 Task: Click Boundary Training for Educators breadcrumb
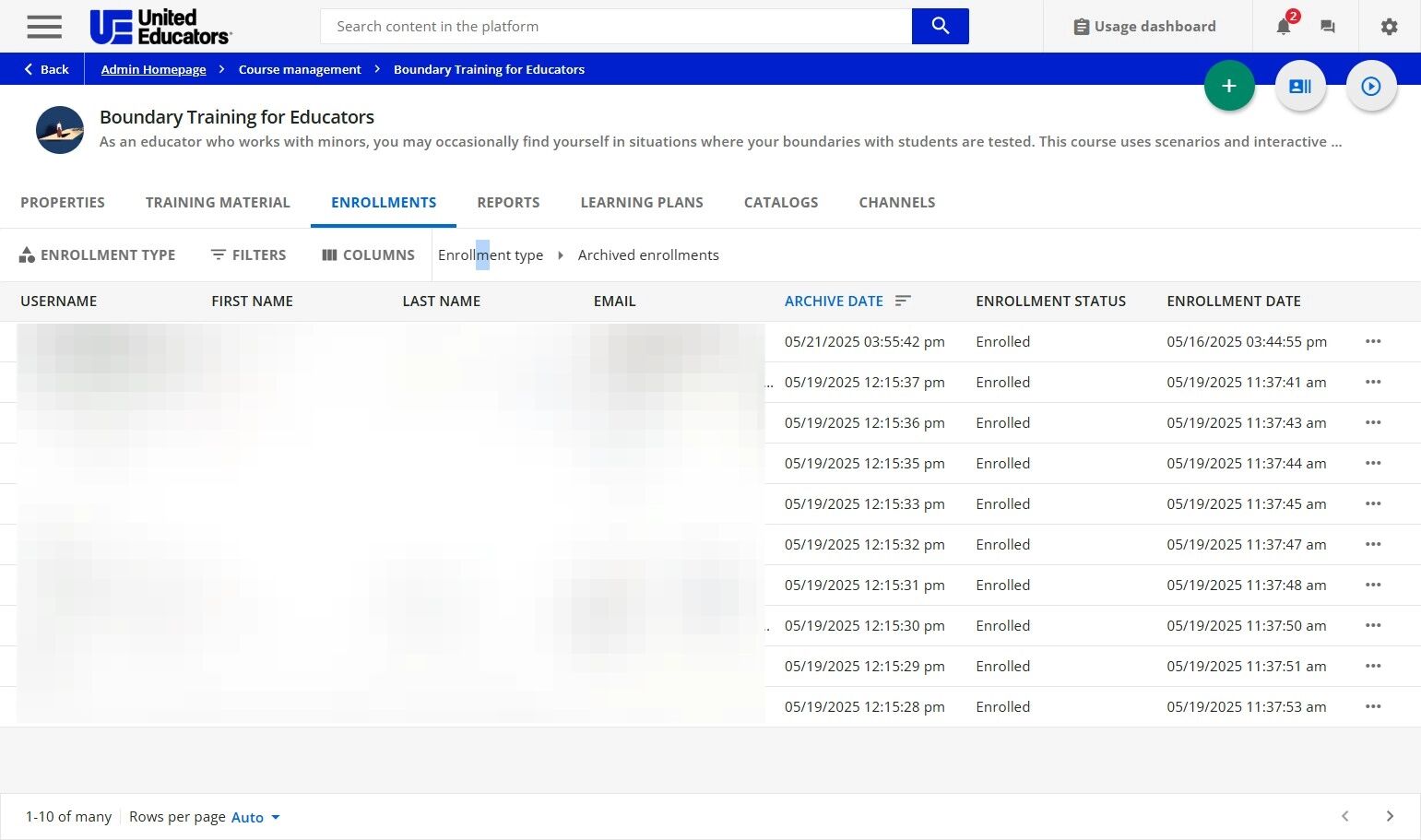(489, 69)
